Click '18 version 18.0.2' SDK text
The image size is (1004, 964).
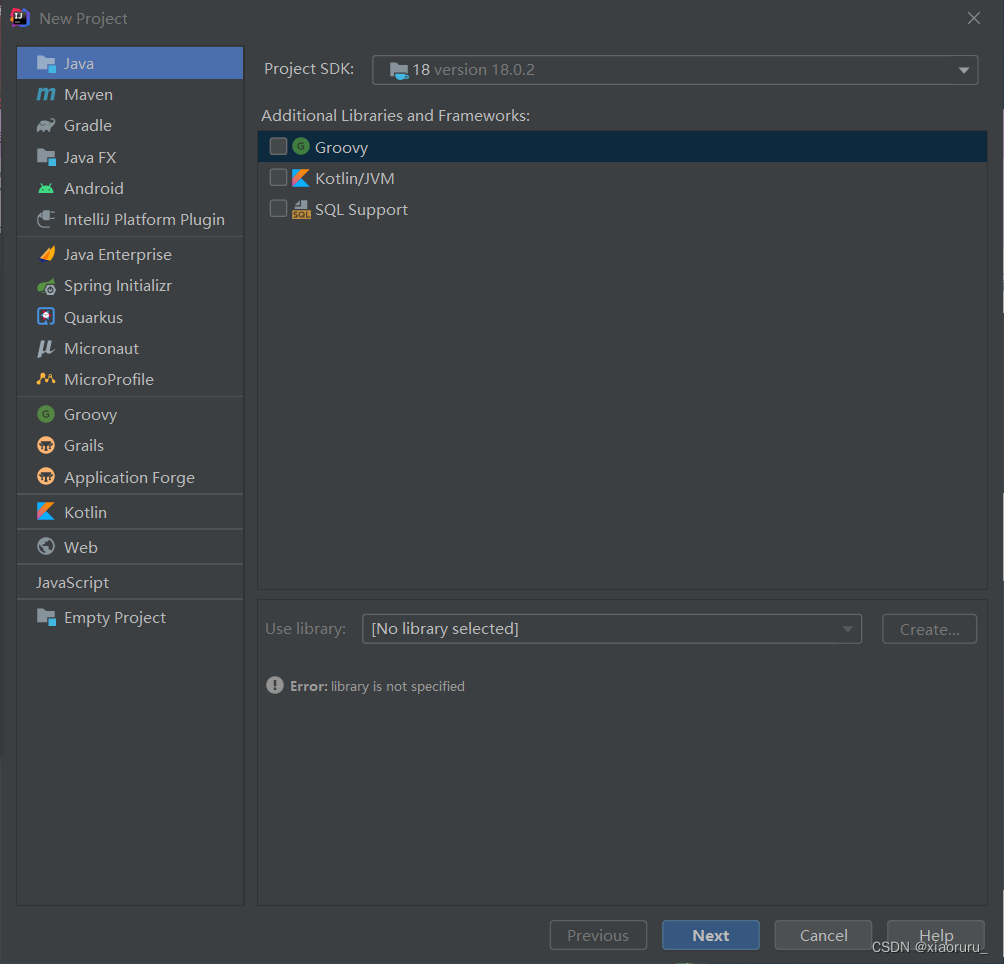coord(473,70)
